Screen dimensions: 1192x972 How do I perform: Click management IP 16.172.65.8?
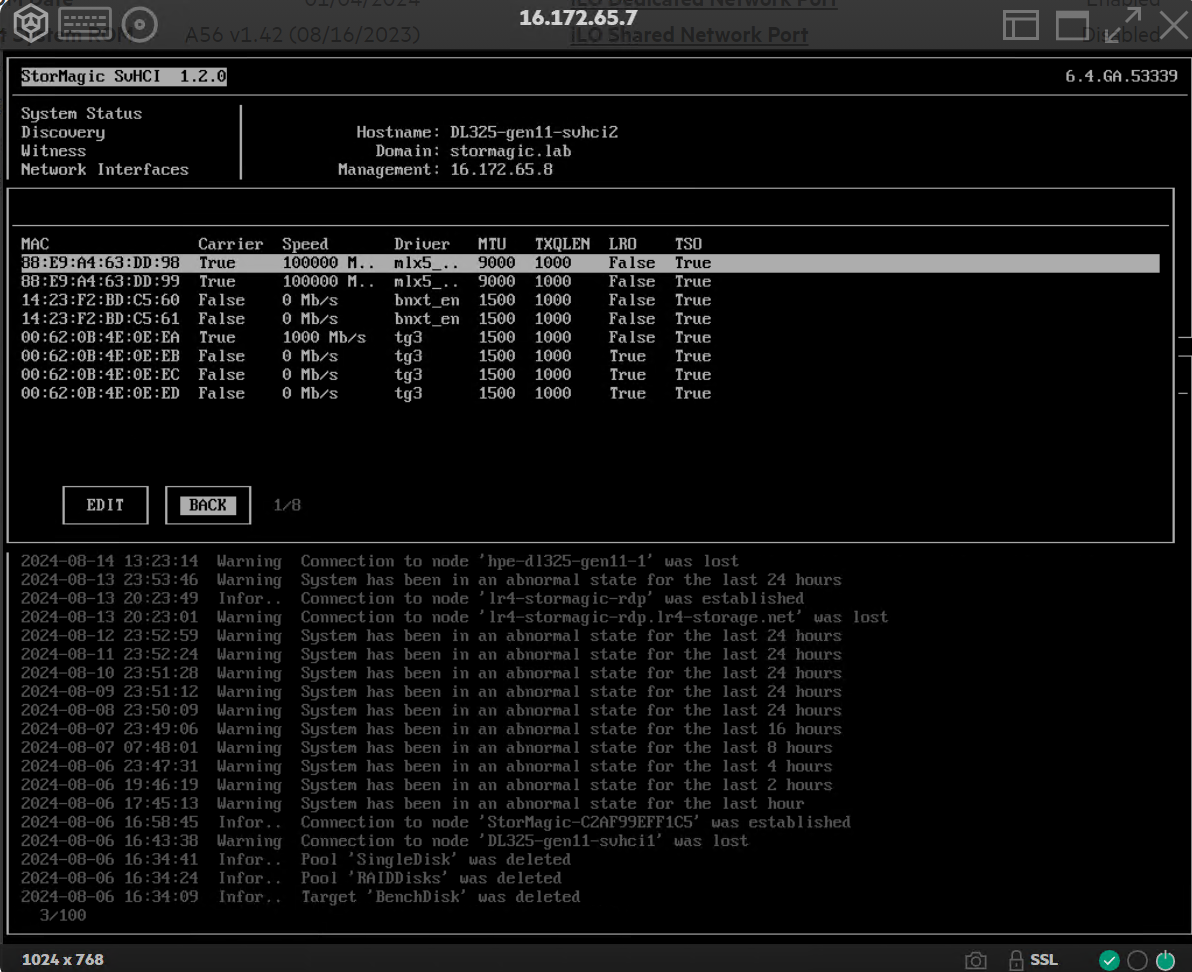pos(501,169)
